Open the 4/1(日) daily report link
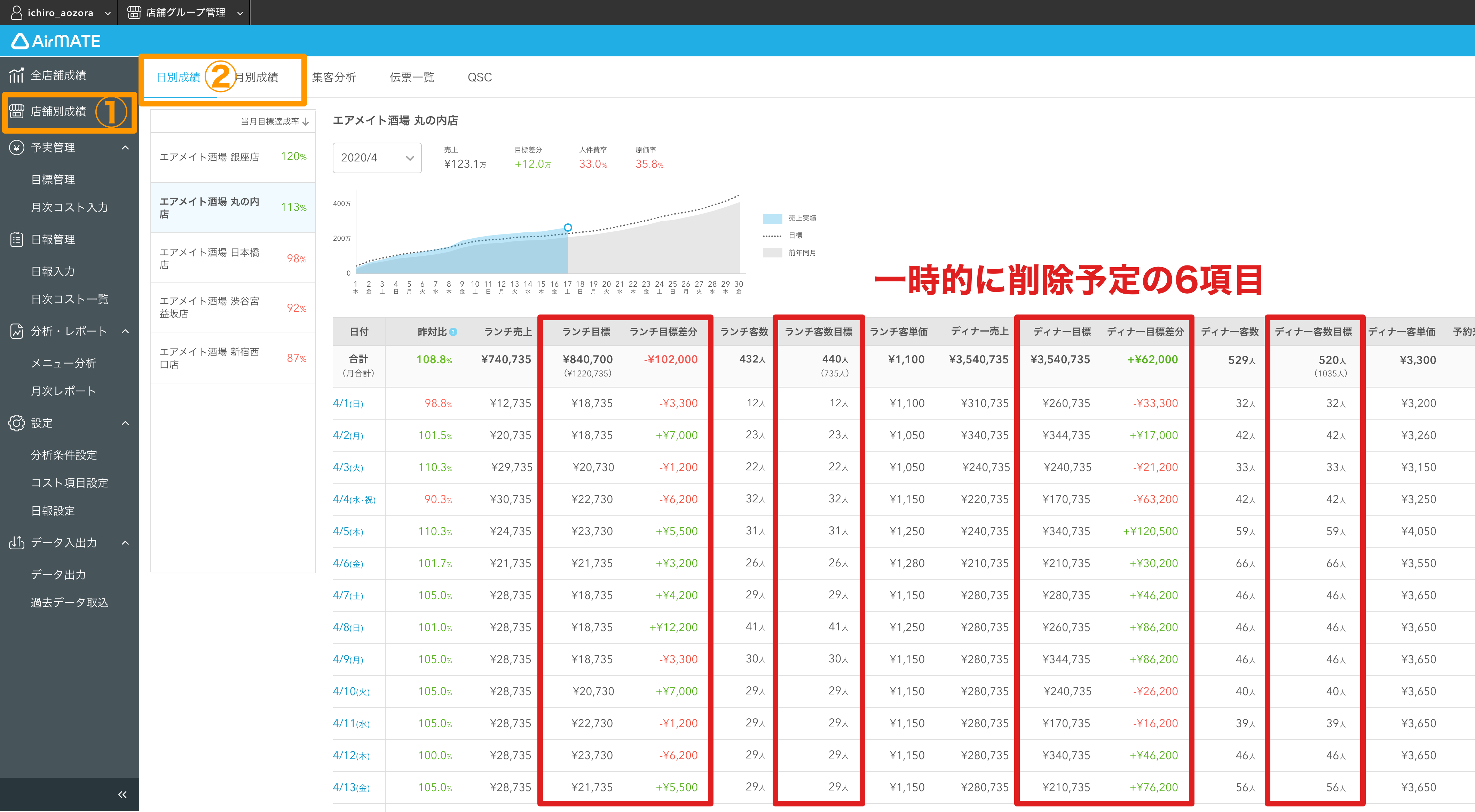The width and height of the screenshot is (1475, 812). click(348, 404)
